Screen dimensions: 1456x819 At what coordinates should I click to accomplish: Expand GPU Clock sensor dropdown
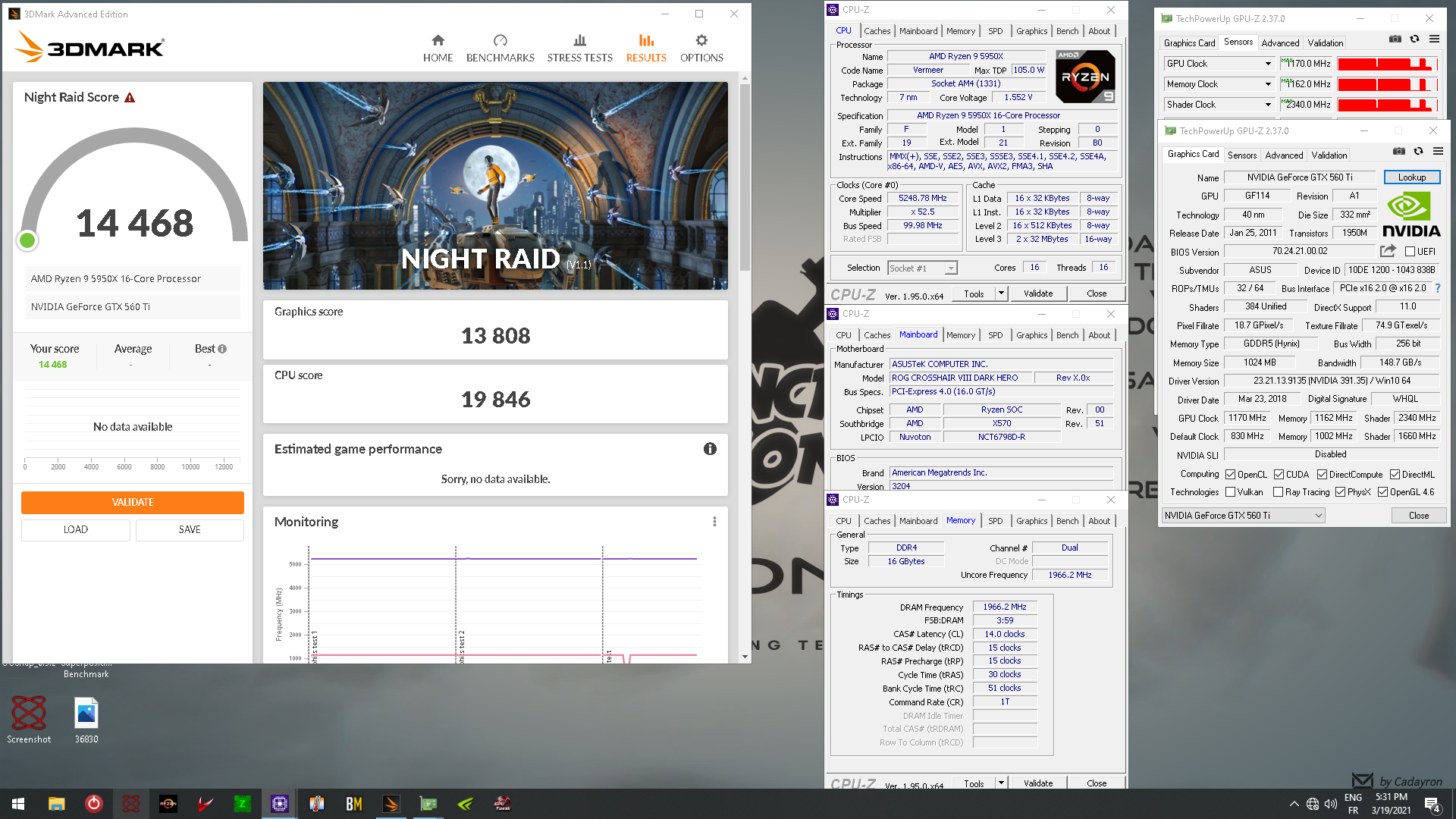[x=1268, y=64]
